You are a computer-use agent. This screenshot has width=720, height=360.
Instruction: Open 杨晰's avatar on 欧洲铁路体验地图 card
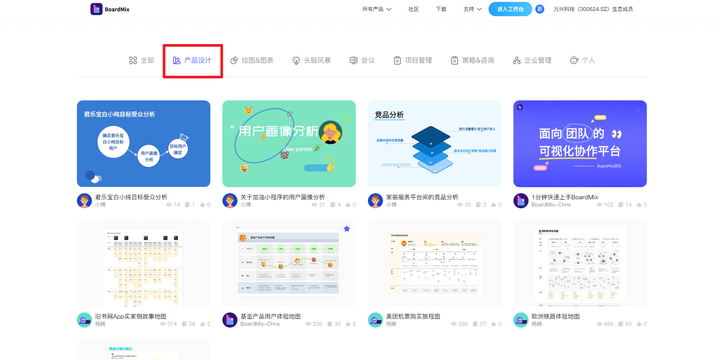point(521,320)
